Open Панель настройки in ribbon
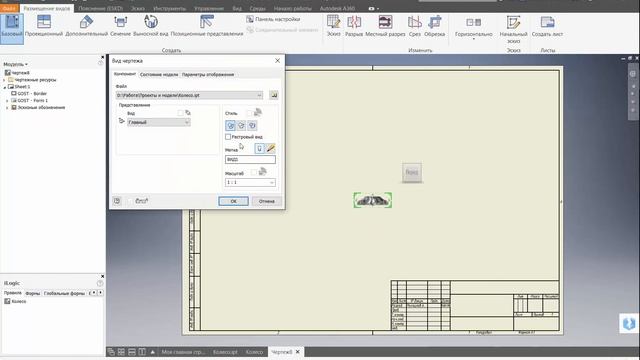This screenshot has width=640, height=360. click(273, 19)
